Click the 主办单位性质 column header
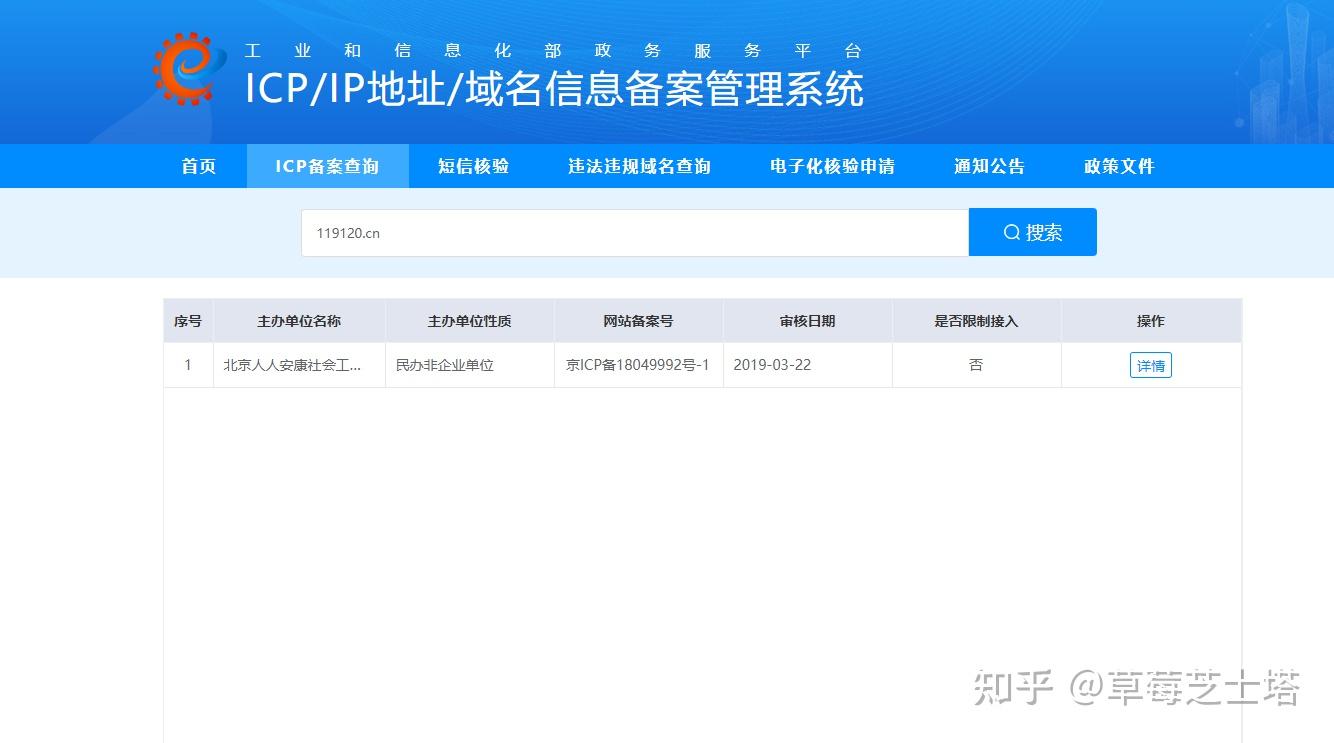 coord(469,321)
